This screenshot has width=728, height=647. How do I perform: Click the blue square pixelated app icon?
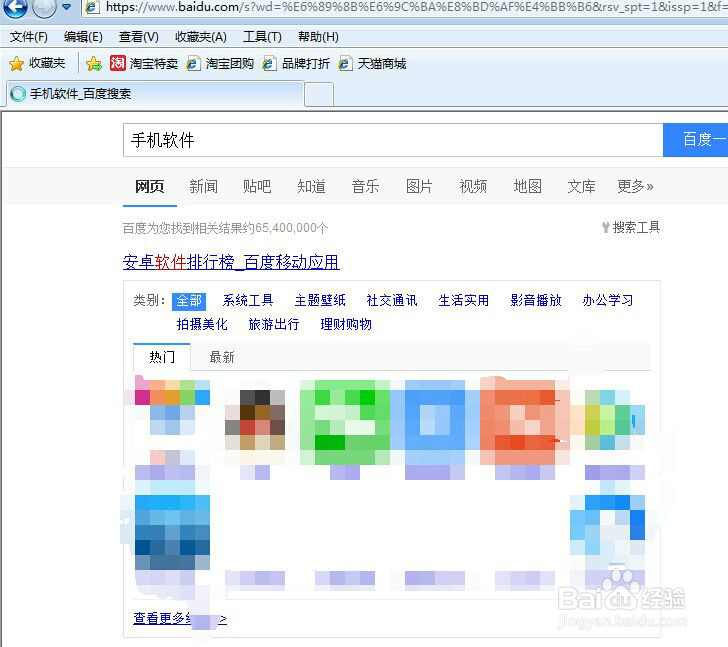coord(435,422)
